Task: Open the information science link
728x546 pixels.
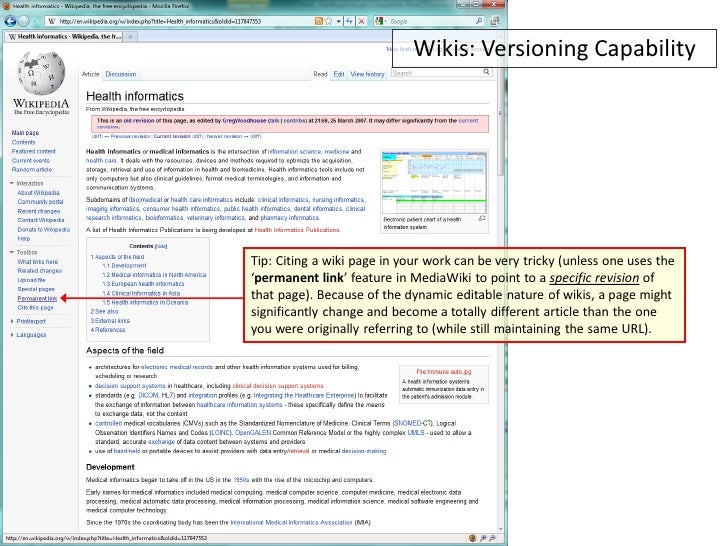Action: pos(294,151)
